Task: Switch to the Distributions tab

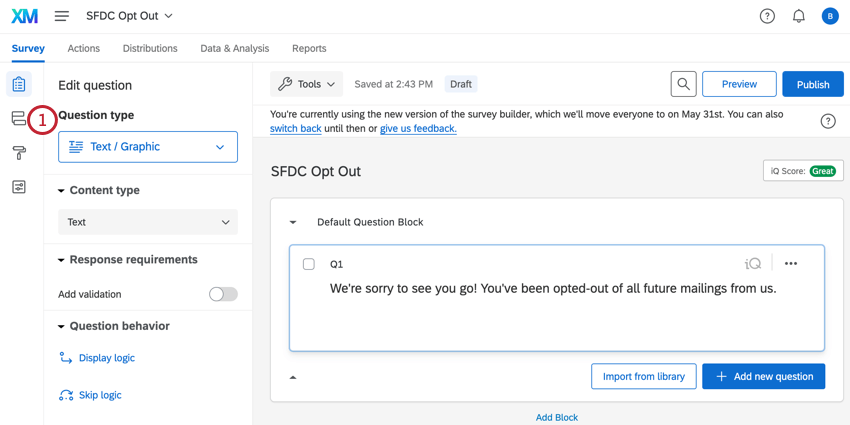Action: pos(150,48)
